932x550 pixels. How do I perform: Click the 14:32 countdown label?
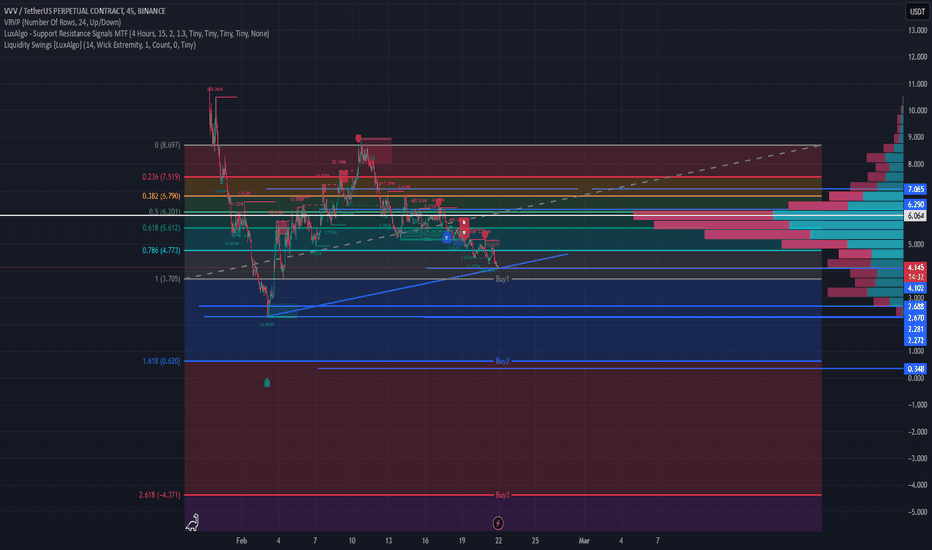coord(915,277)
